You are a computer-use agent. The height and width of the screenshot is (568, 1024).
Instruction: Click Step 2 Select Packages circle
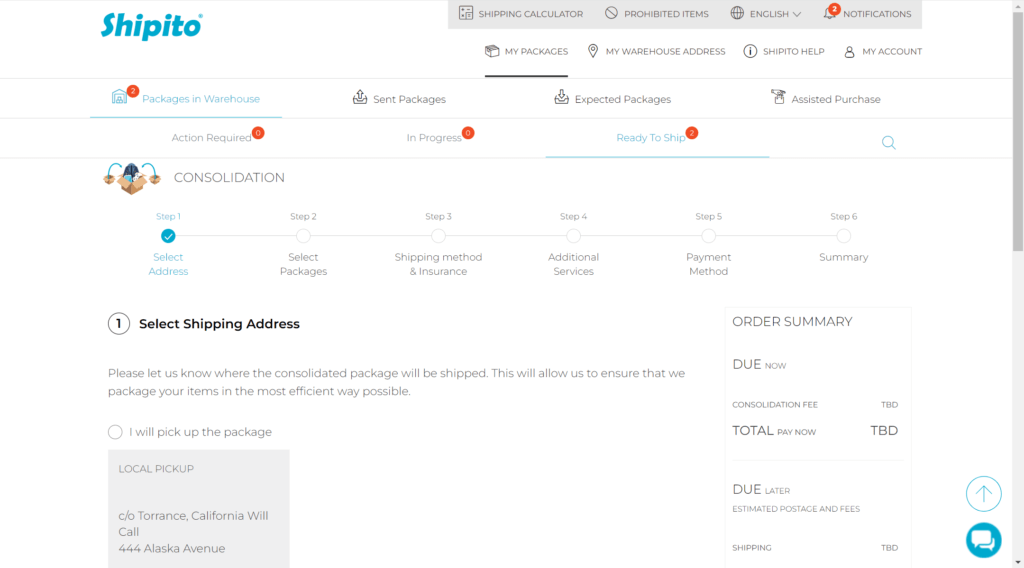tap(303, 236)
